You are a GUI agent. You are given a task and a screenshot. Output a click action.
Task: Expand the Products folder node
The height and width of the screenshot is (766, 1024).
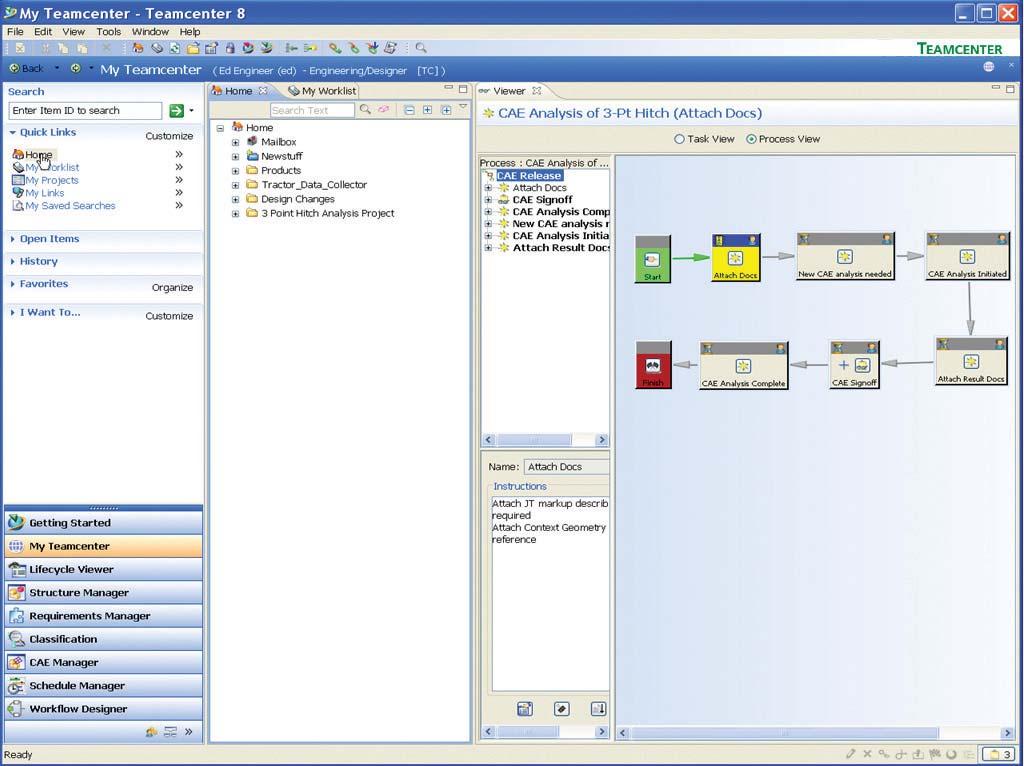(x=236, y=170)
